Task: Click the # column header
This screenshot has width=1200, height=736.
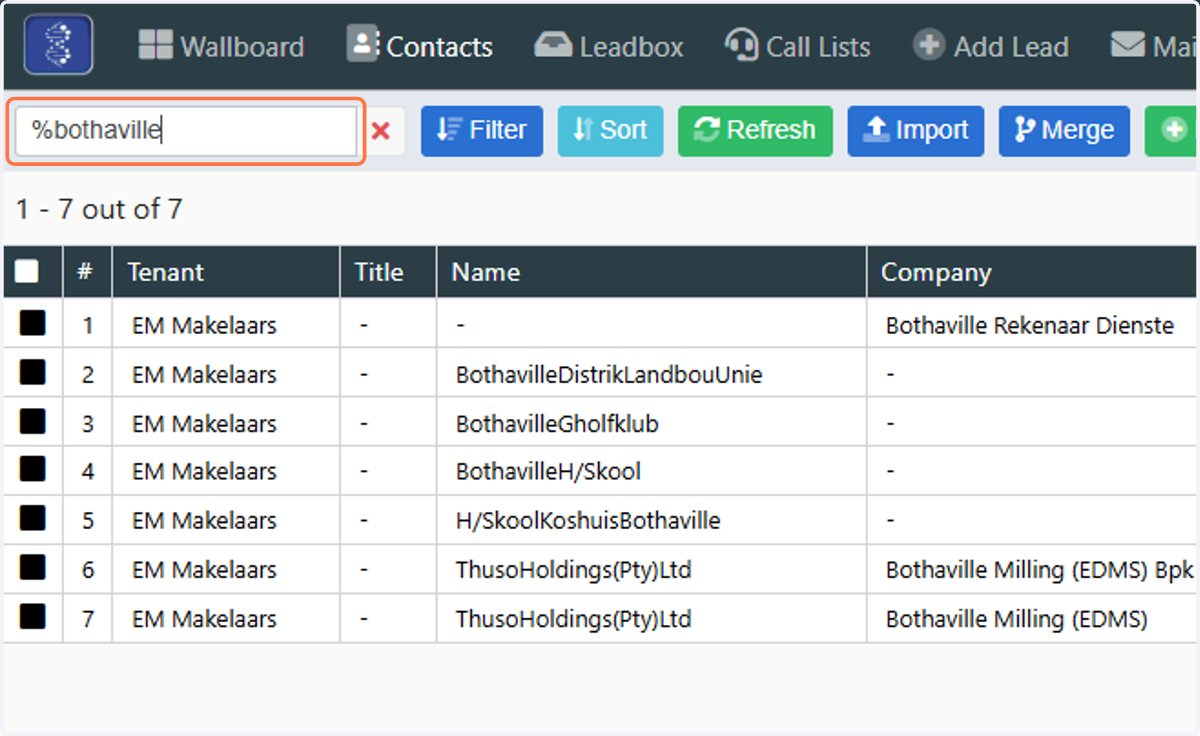Action: click(x=87, y=272)
